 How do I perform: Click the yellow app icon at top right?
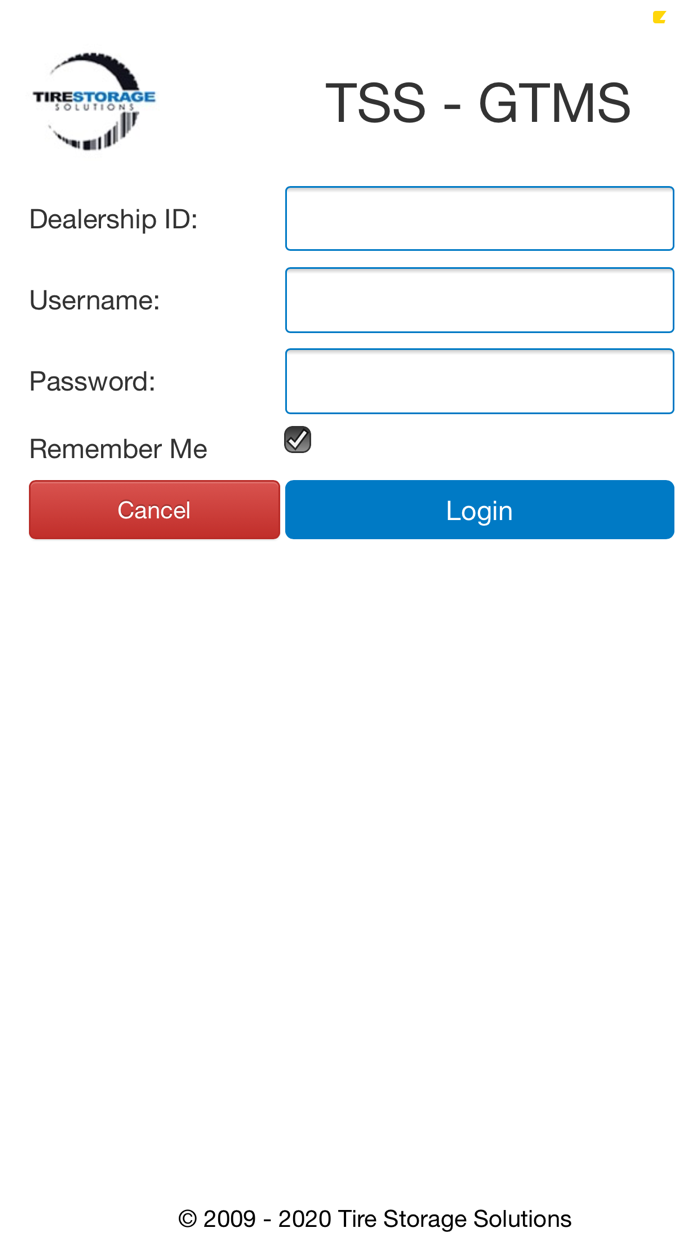[660, 15]
